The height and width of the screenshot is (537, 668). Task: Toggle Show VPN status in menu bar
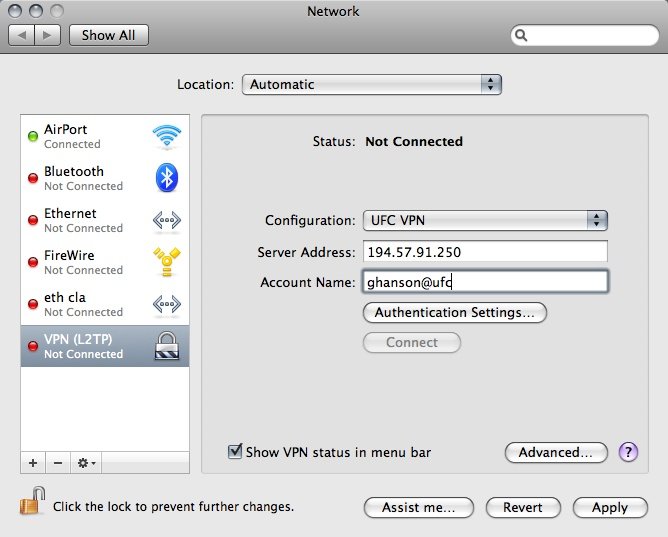pos(236,452)
